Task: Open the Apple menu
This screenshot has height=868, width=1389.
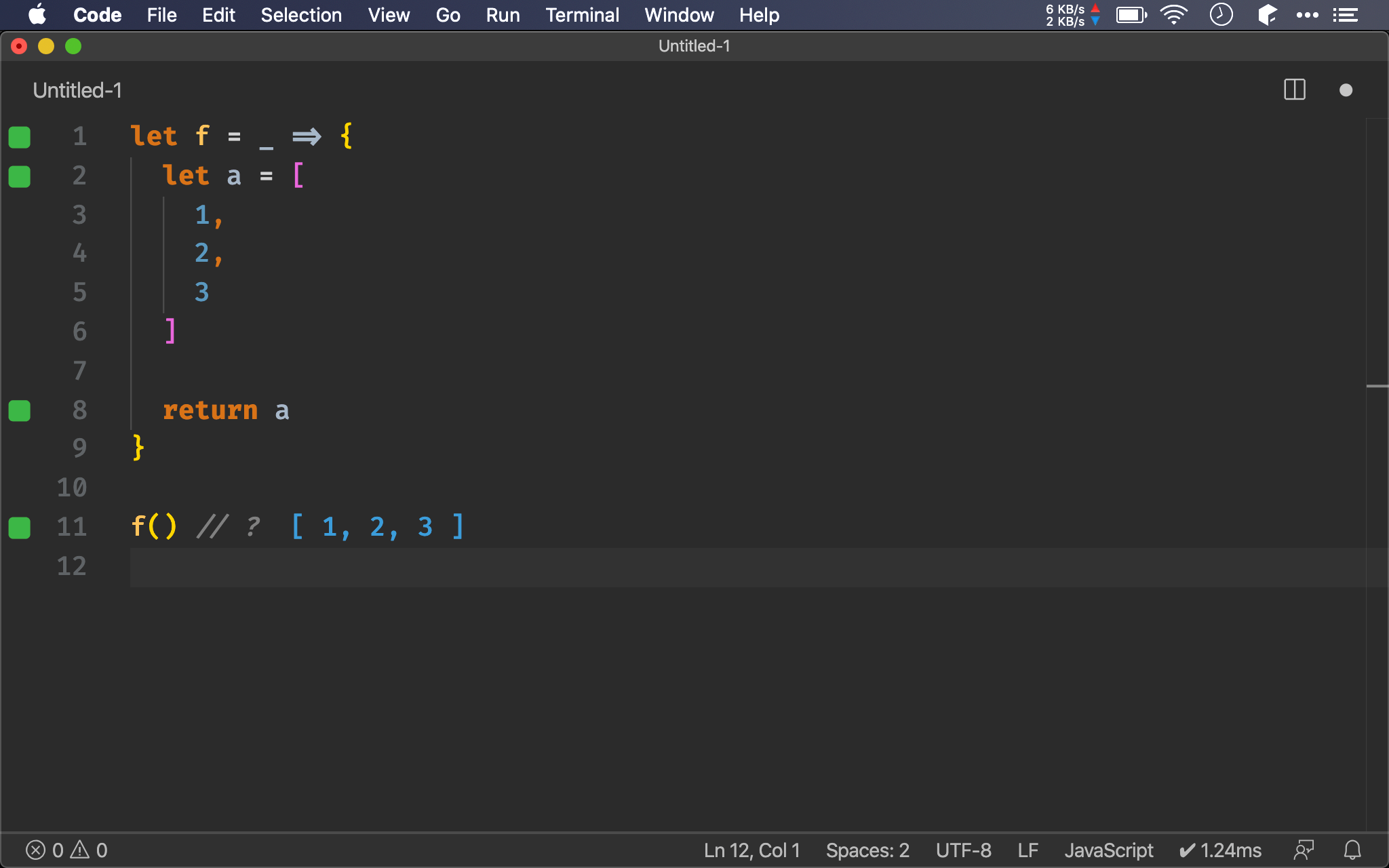Action: click(37, 14)
